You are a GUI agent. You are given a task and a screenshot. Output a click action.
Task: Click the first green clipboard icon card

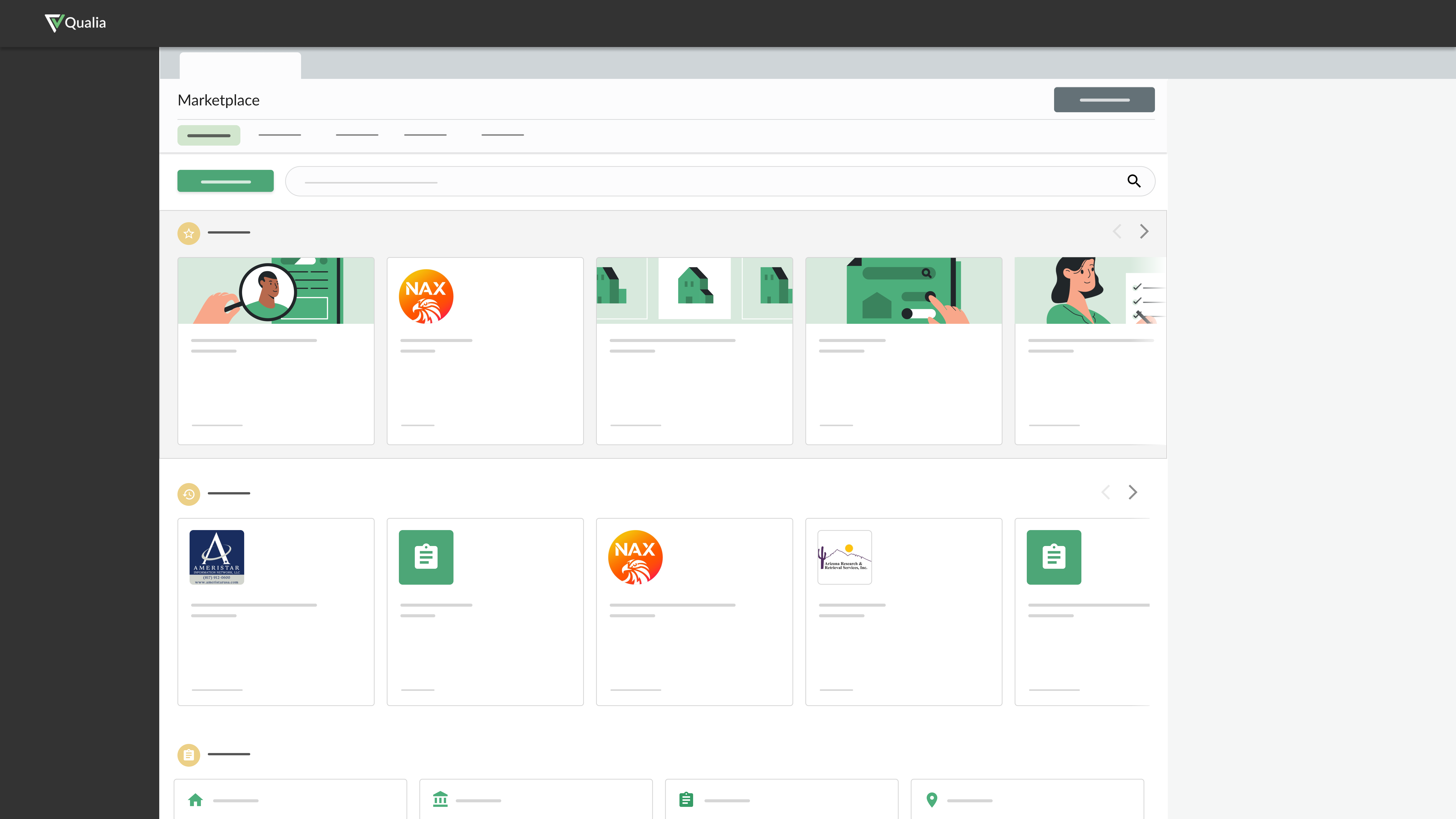[485, 612]
